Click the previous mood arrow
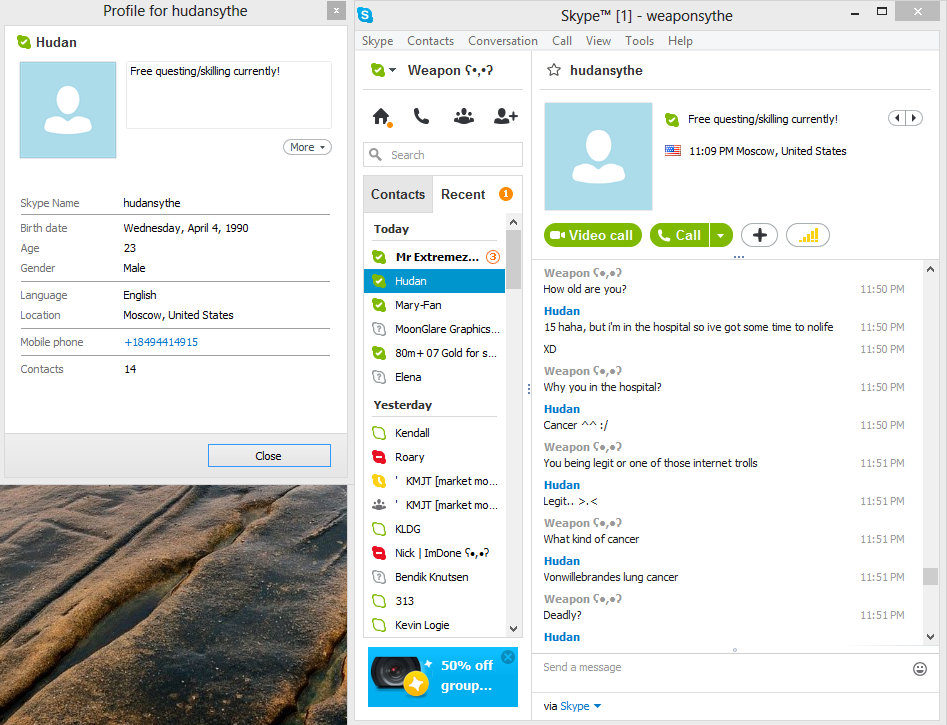 (897, 118)
